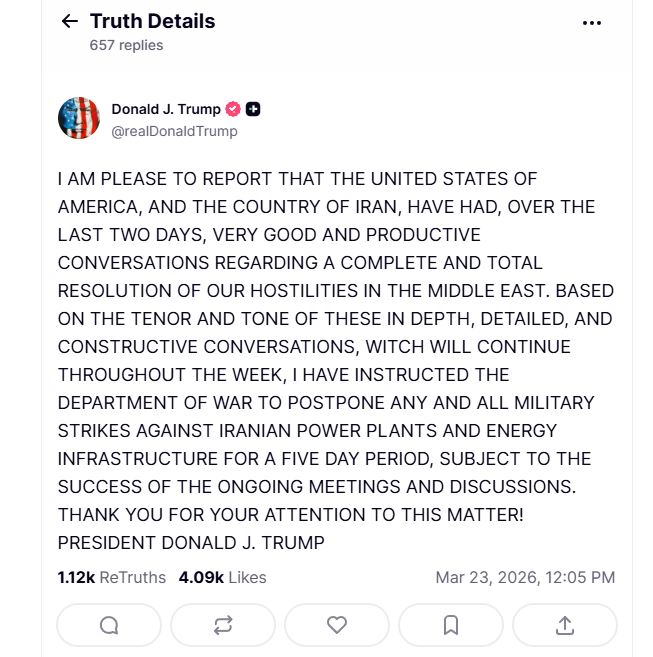
Task: Open the Donald J. Trump display name
Action: pos(166,109)
